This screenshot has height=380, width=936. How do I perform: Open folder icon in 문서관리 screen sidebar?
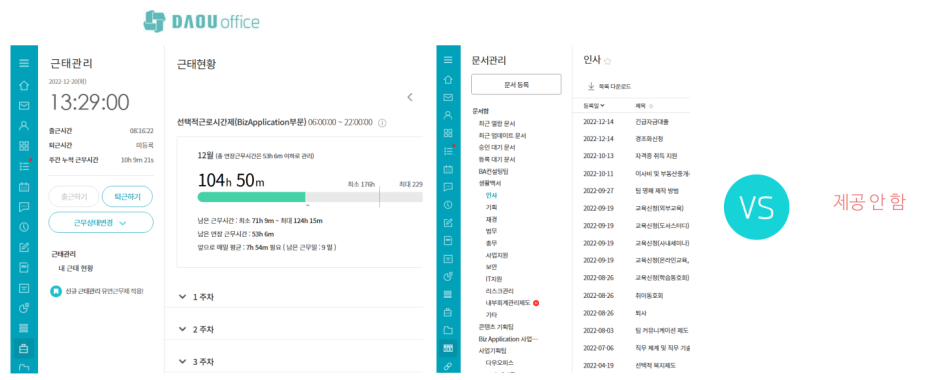[448, 330]
